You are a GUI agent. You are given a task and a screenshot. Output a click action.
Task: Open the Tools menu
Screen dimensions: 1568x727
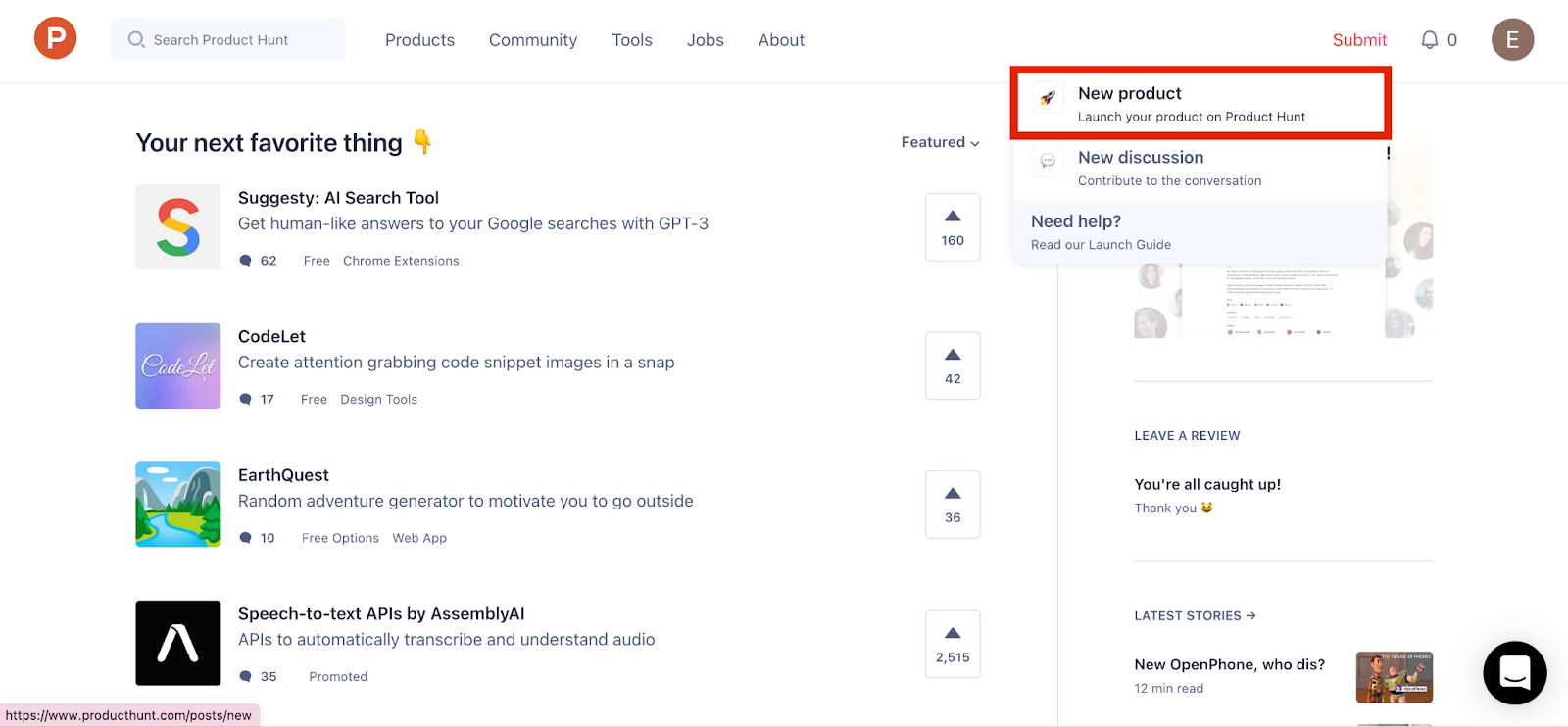(x=632, y=40)
